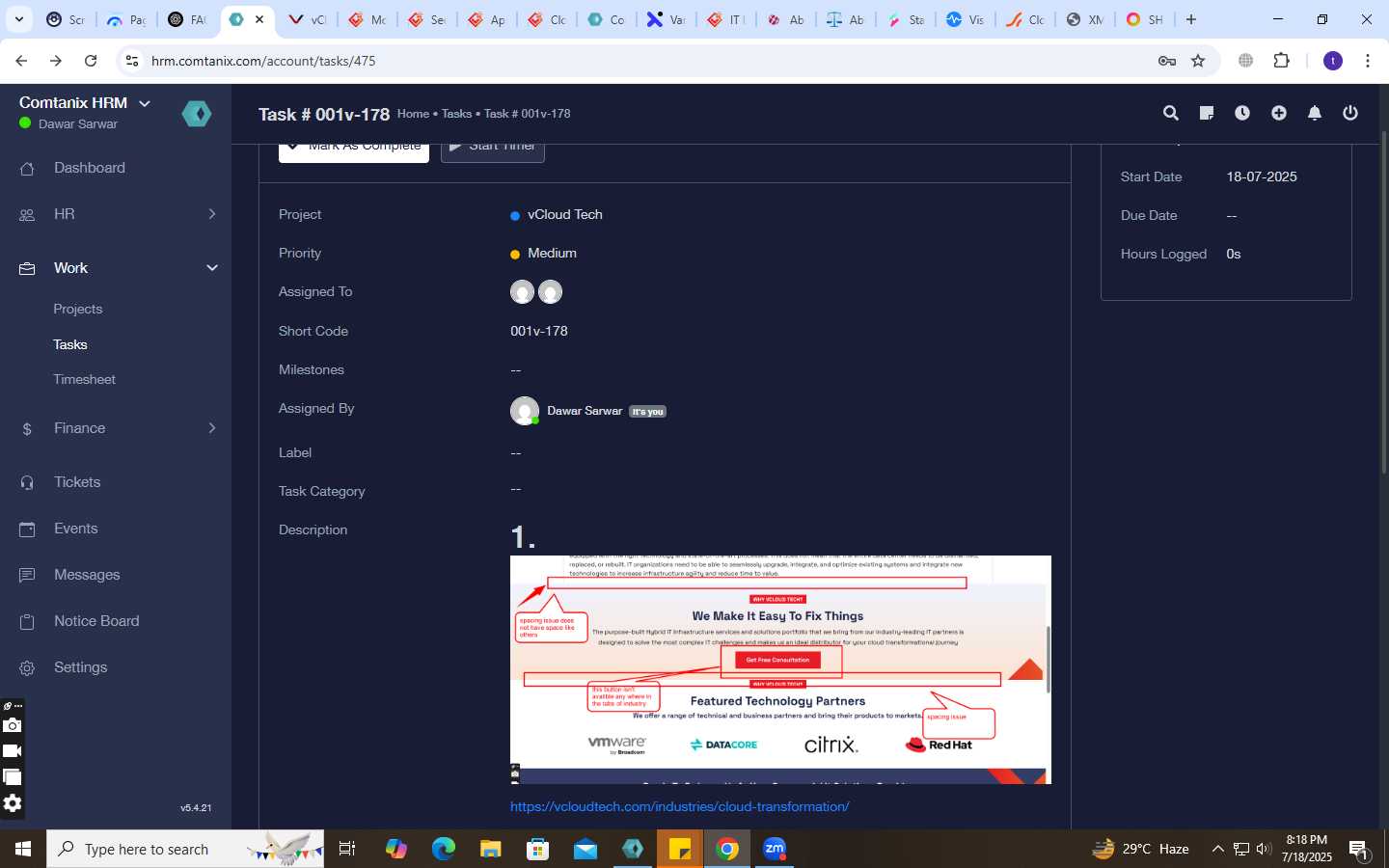Viewport: 1389px width, 868px height.
Task: Click the Start Timer button
Action: pyautogui.click(x=493, y=149)
